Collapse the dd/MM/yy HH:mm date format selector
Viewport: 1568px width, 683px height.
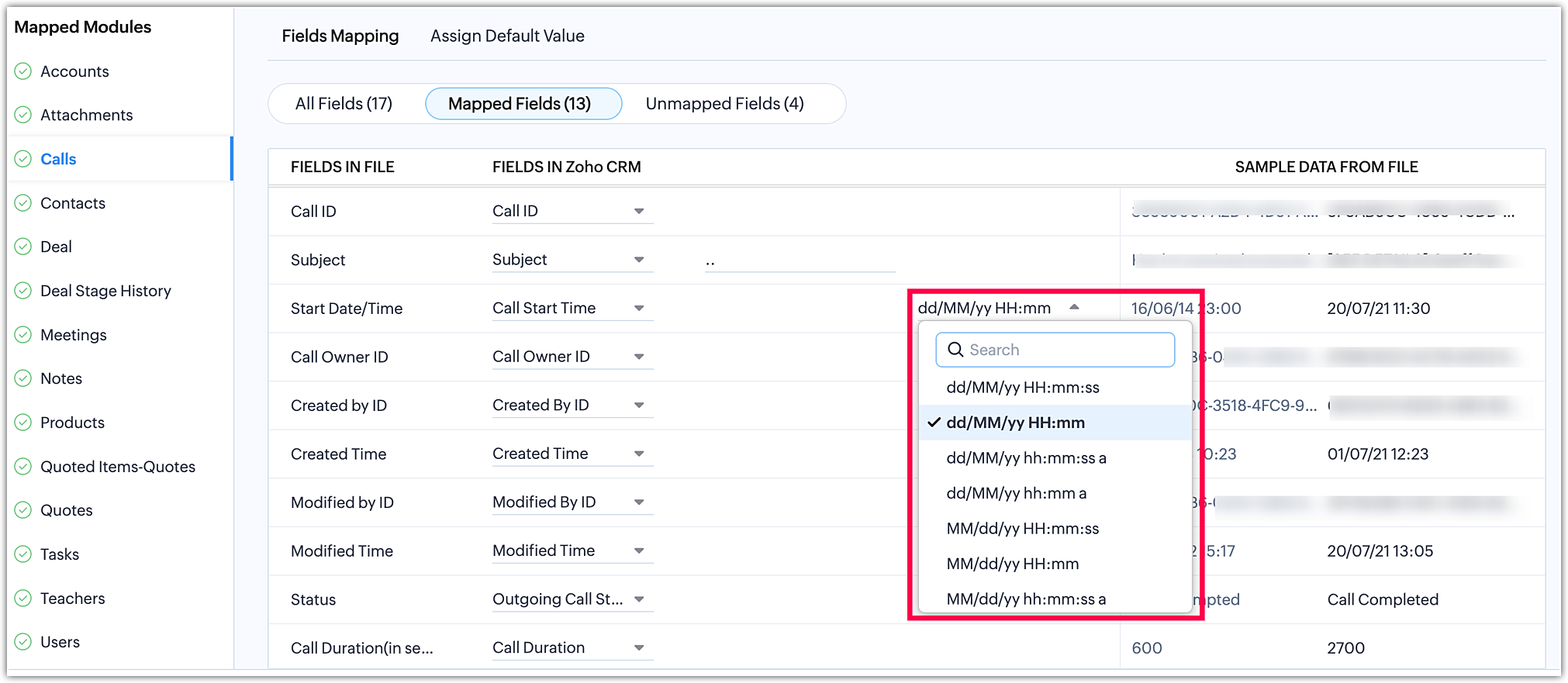pyautogui.click(x=1074, y=308)
